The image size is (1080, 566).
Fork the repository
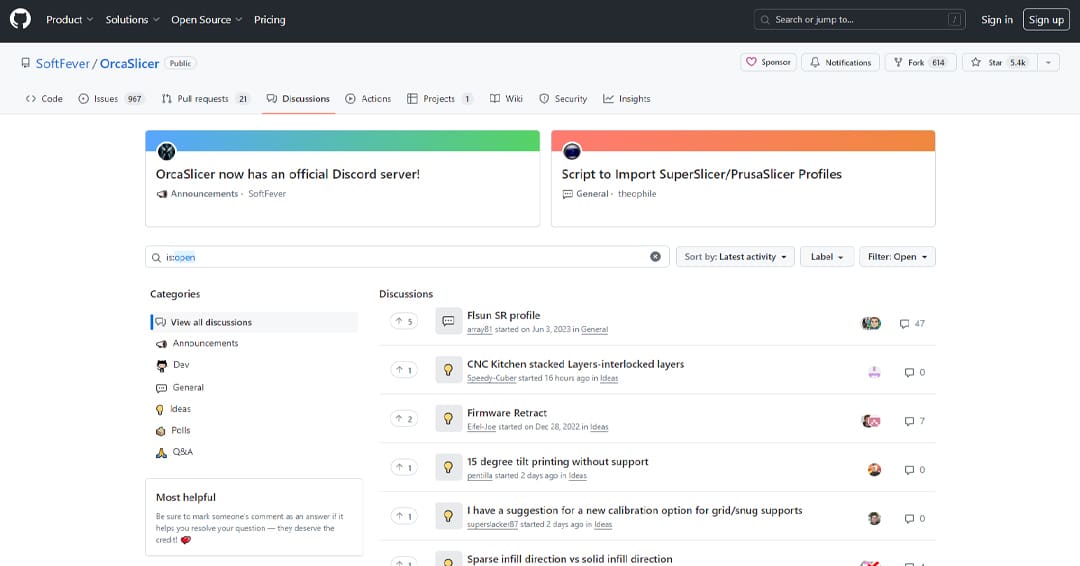[920, 62]
